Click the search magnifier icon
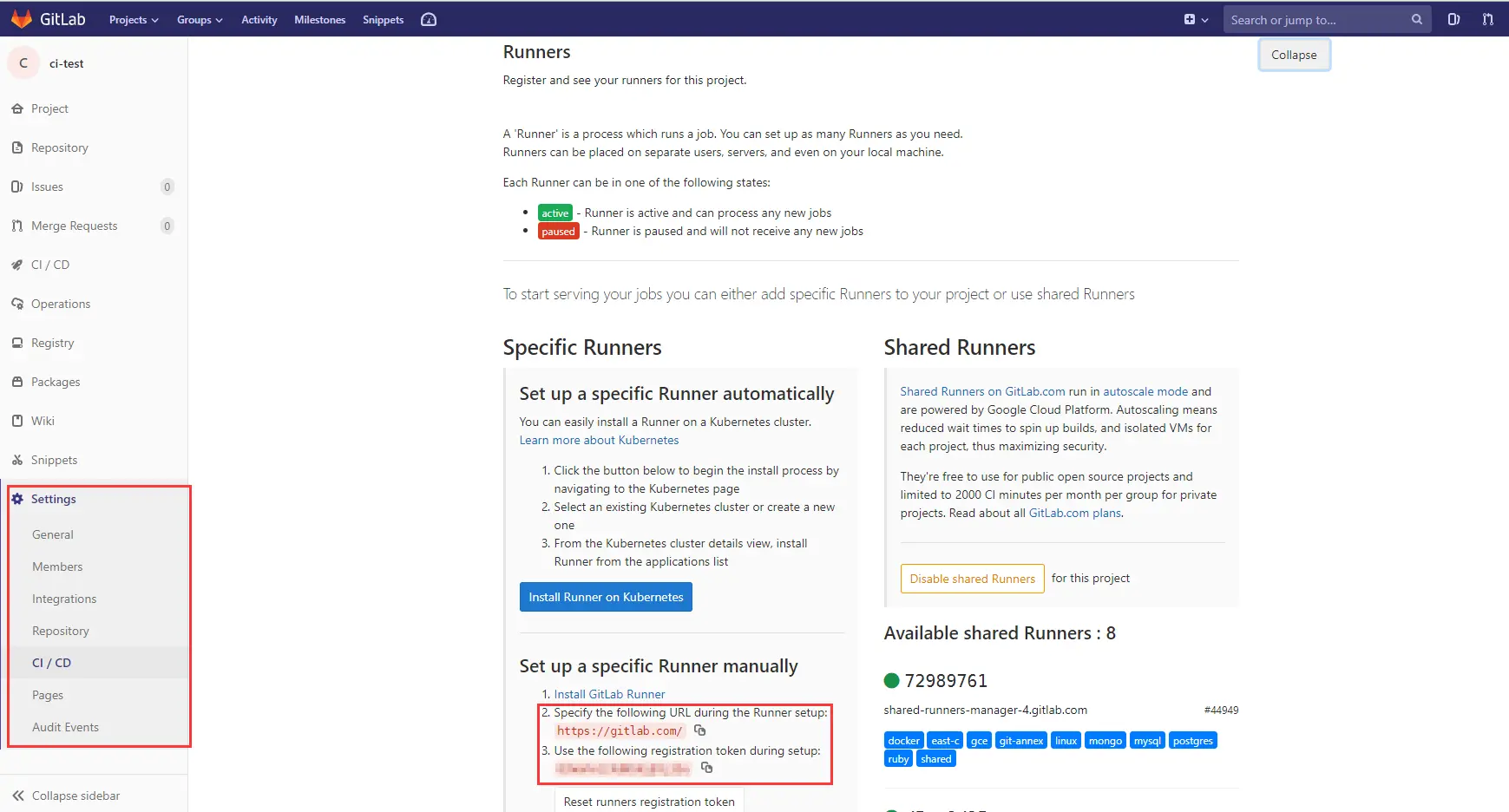The height and width of the screenshot is (812, 1509). point(1417,19)
